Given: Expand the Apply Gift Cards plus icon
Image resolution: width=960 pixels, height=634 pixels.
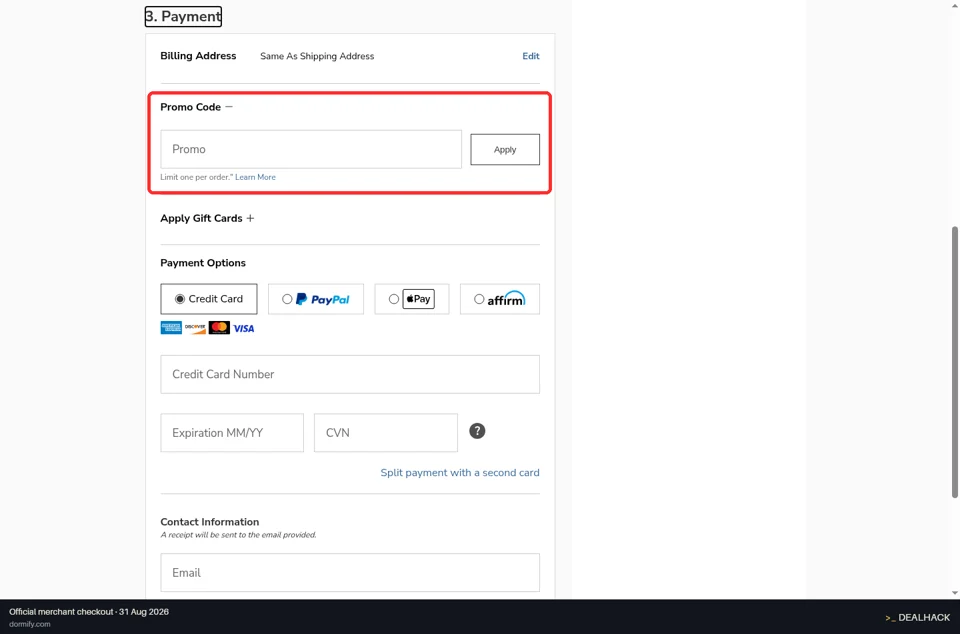Looking at the screenshot, I should (x=250, y=218).
